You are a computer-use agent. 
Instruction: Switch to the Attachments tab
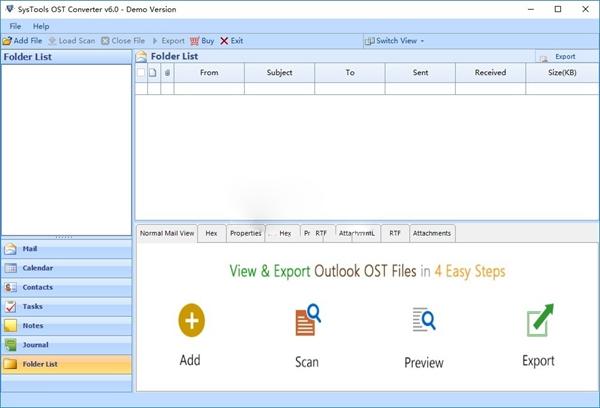(x=432, y=233)
